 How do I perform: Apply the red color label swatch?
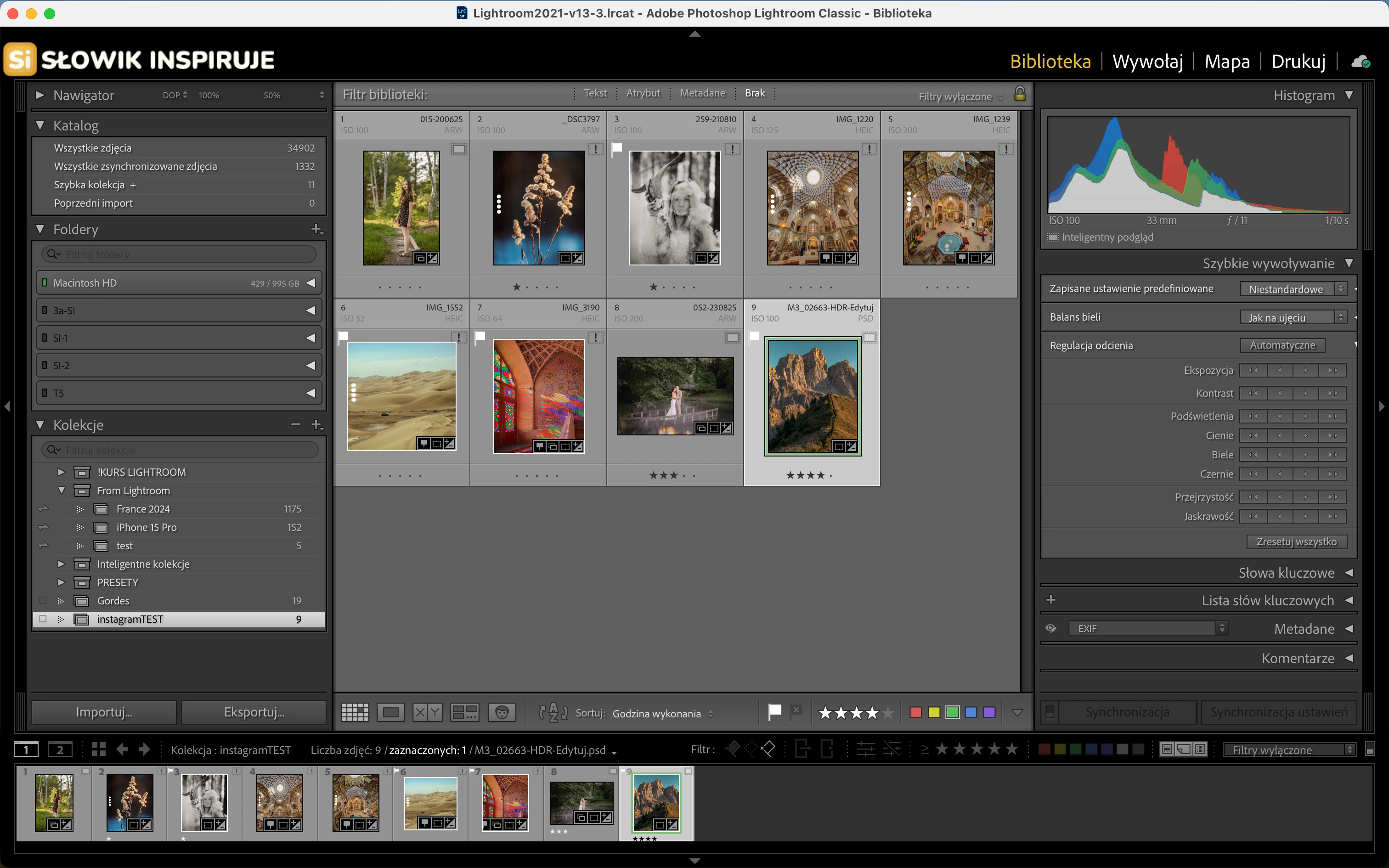(x=915, y=712)
